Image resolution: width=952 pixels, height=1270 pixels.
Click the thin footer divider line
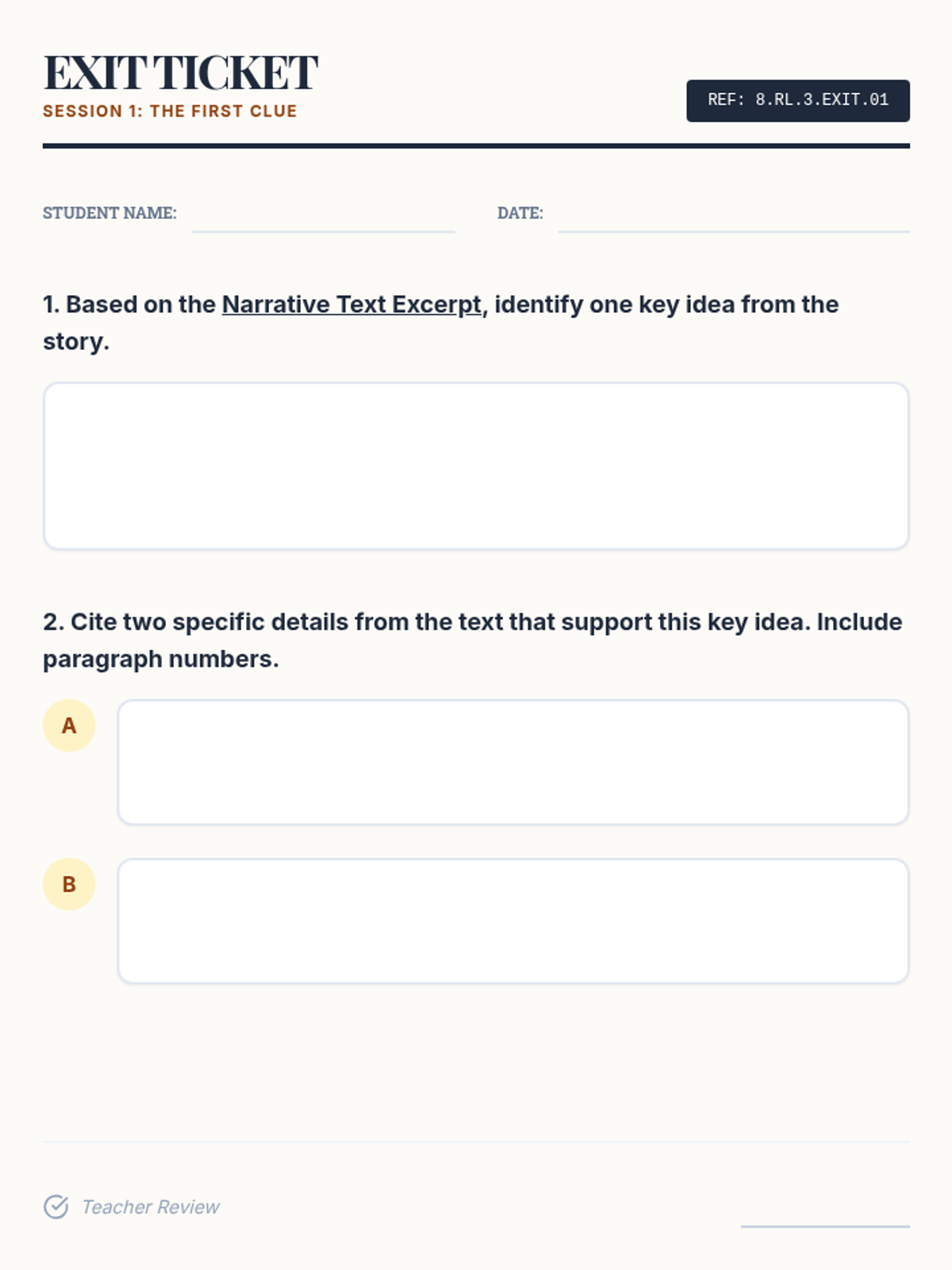476,1142
